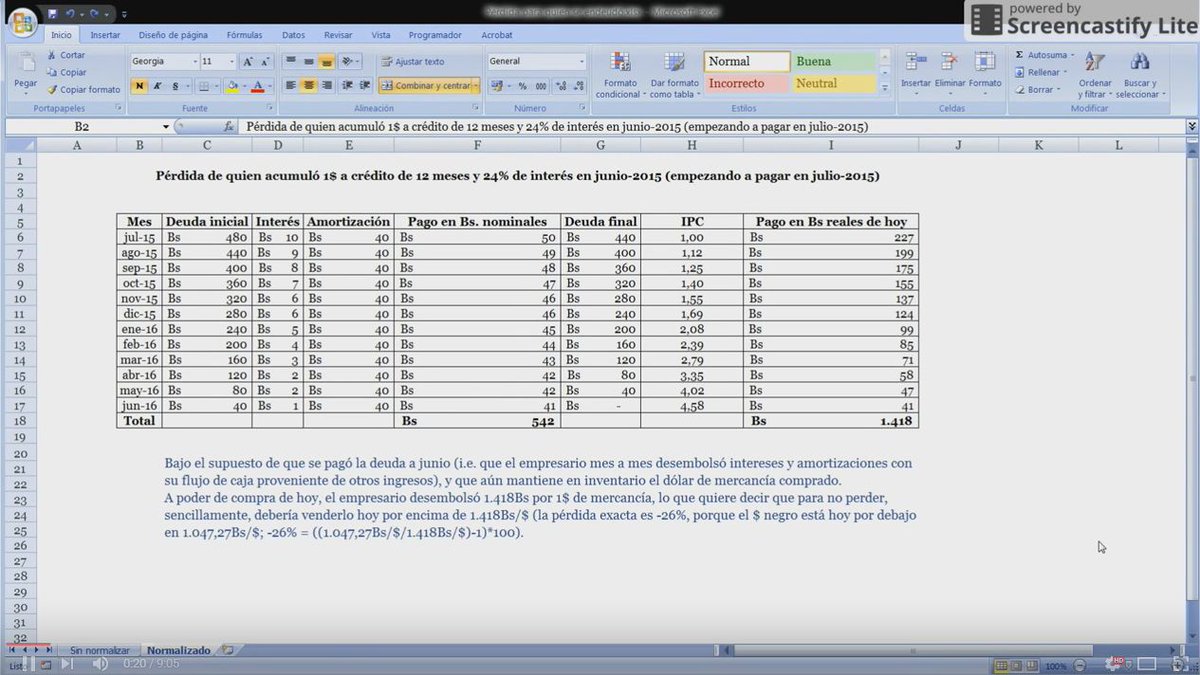
Task: Click the Redo arrow icon
Action: coord(95,14)
